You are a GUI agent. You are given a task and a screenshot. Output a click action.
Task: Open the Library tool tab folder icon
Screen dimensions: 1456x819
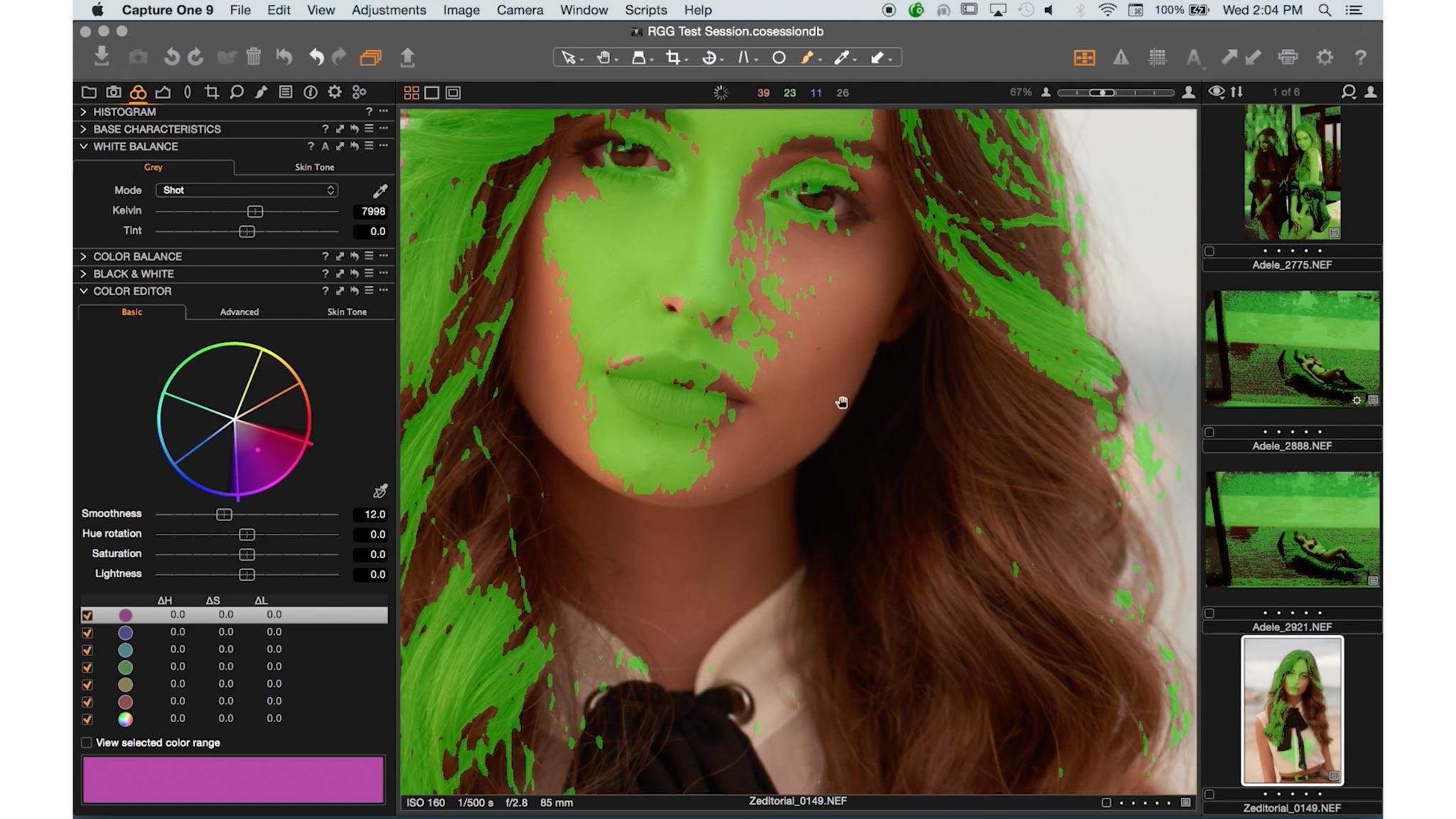pyautogui.click(x=90, y=92)
